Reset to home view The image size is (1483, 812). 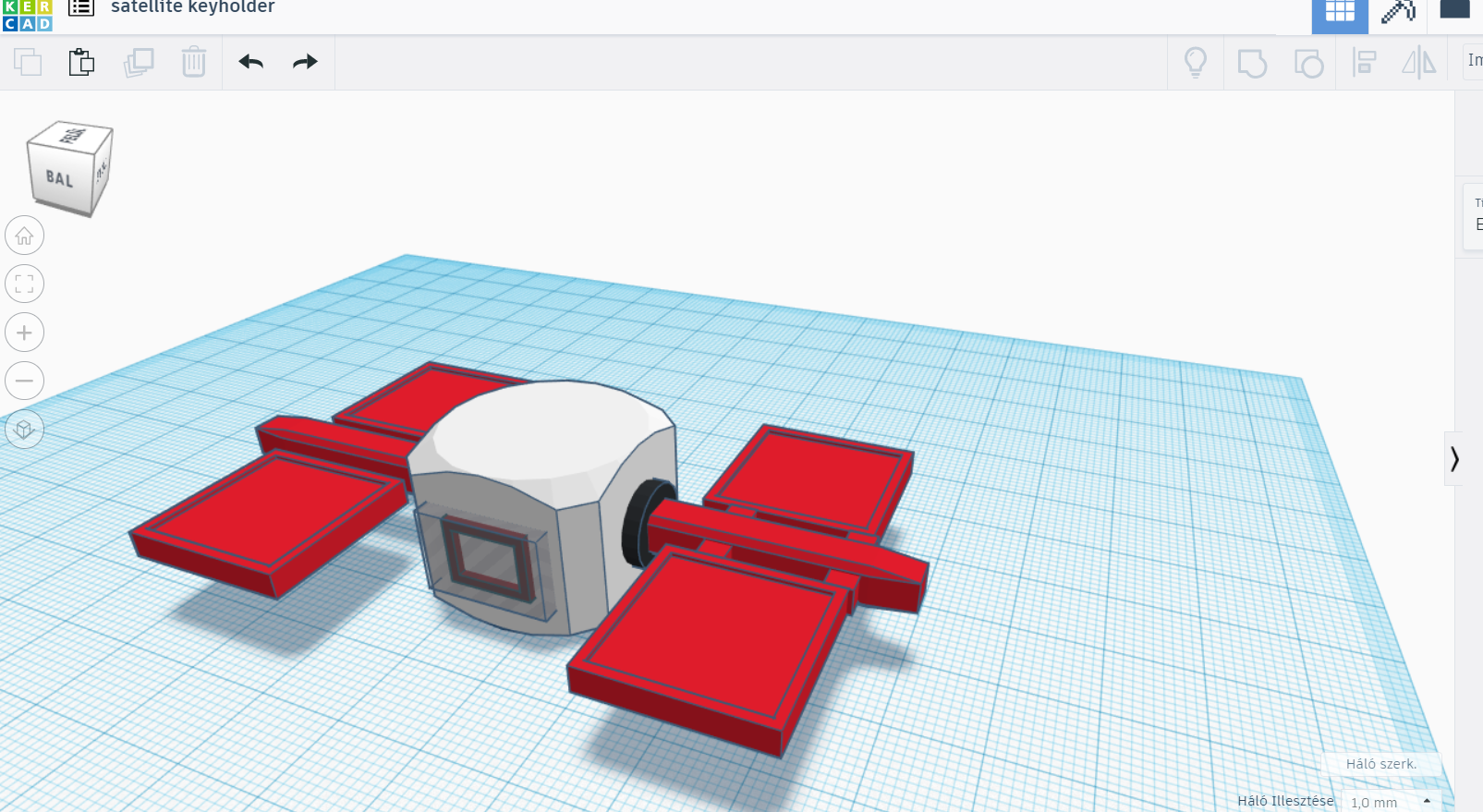(25, 236)
